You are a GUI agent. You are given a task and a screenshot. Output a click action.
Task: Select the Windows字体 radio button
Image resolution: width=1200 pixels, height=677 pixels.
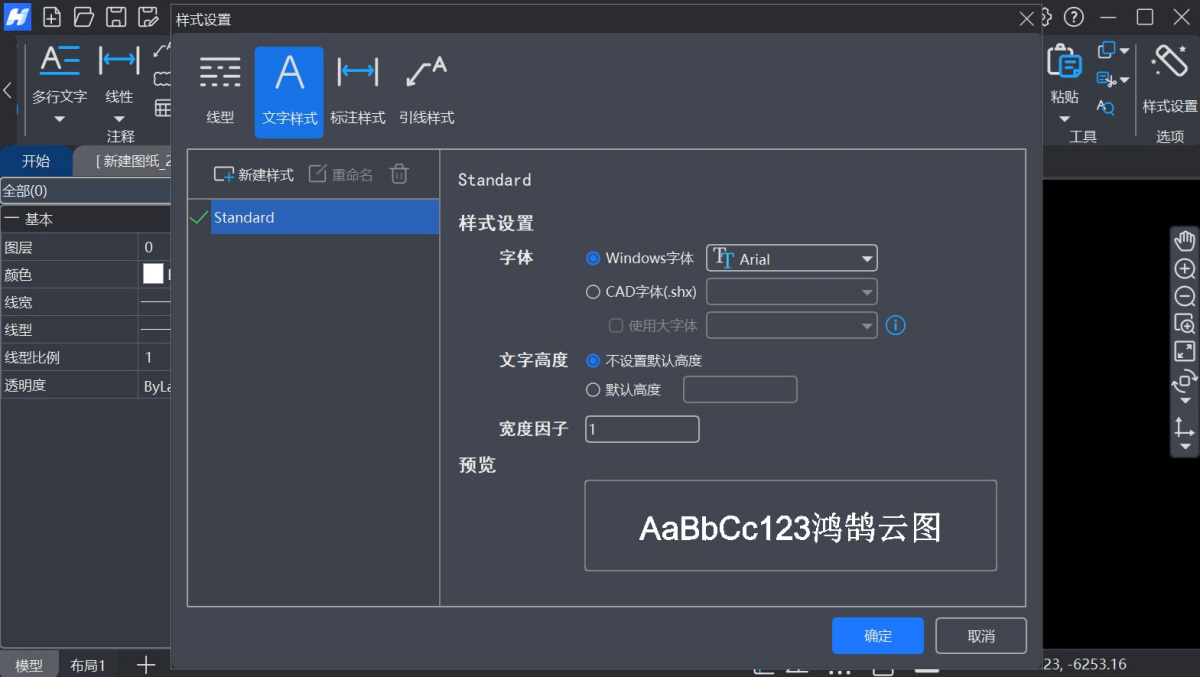[593, 258]
